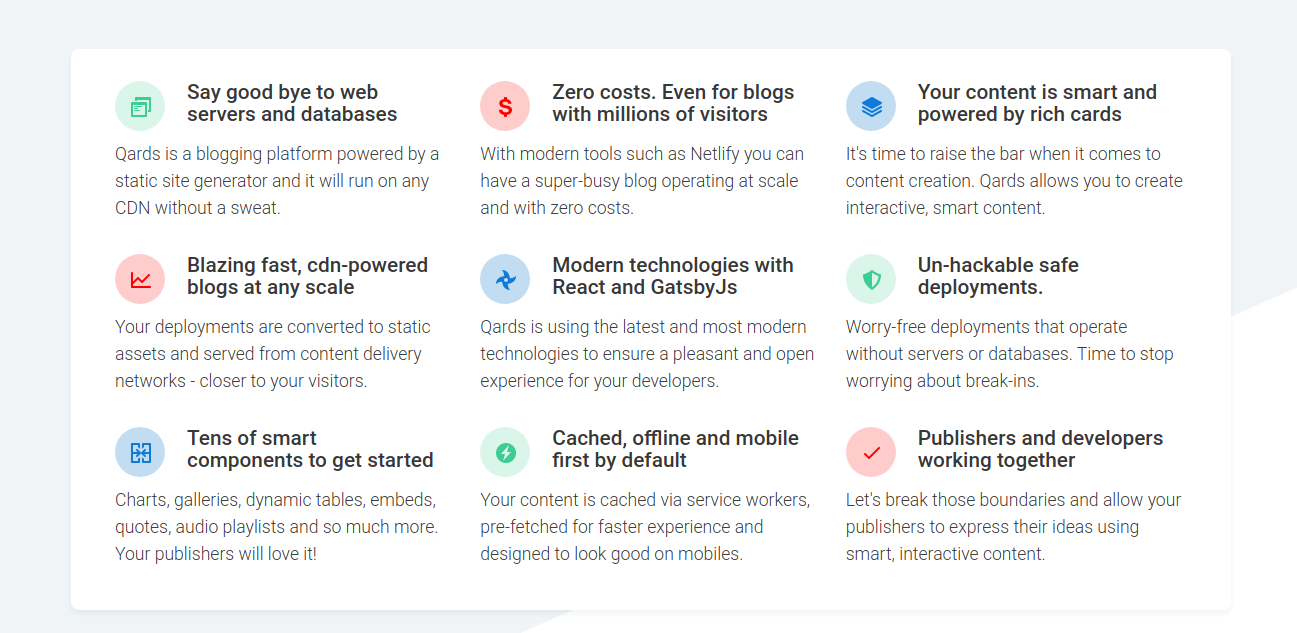Screen dimensions: 1297x633
Task: Click 'Say good bye to web servers' heading
Action: 292,103
